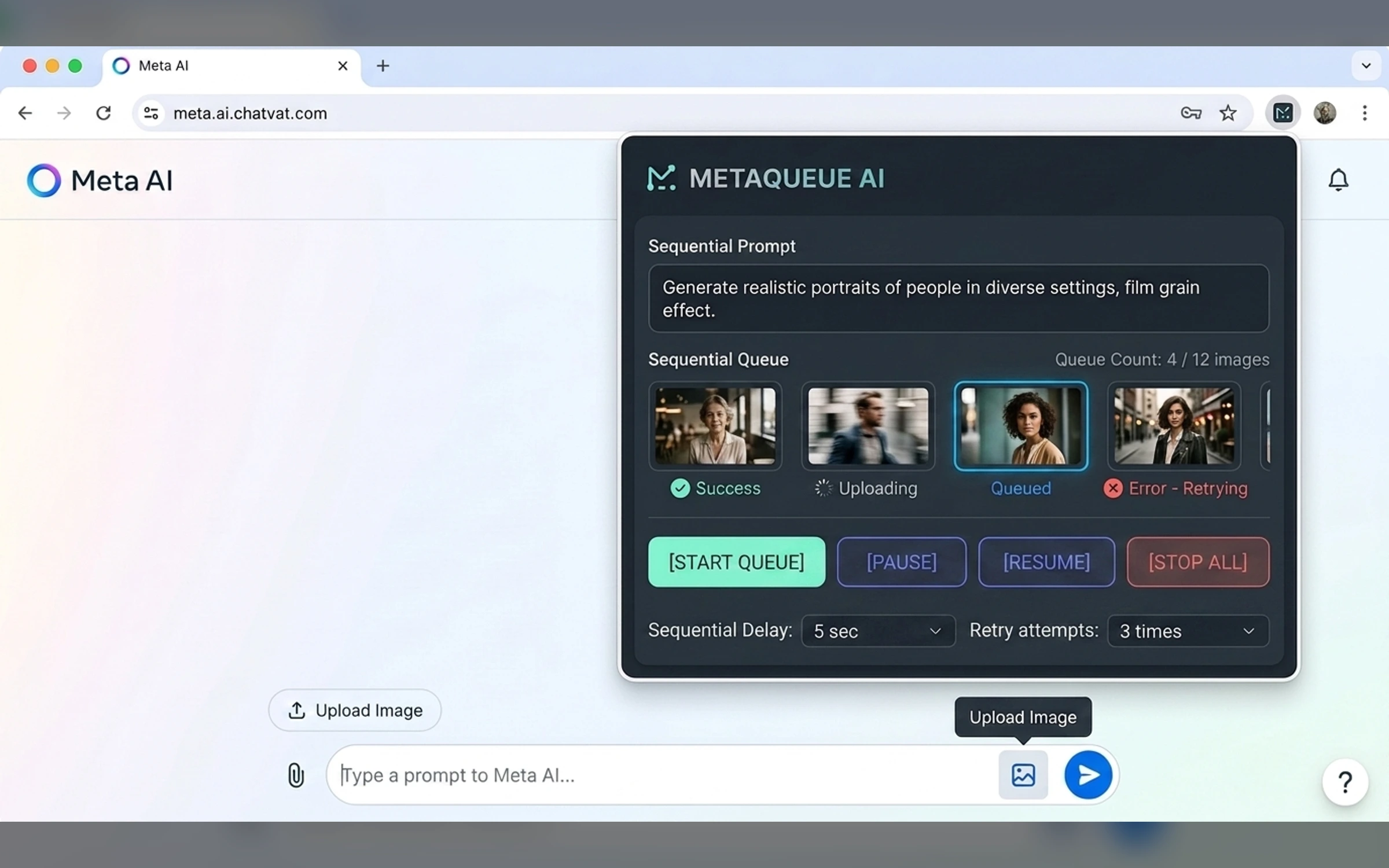Click the paperclip attach icon
1389x868 pixels.
(x=296, y=775)
